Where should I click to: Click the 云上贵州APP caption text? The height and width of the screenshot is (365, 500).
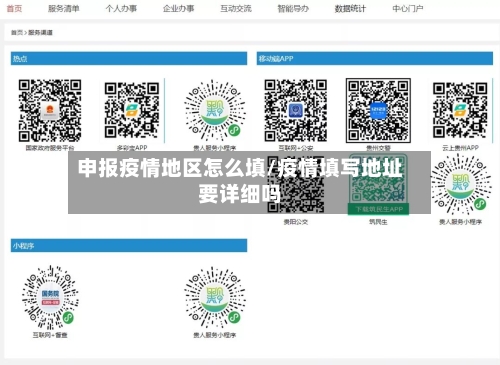tap(460, 148)
